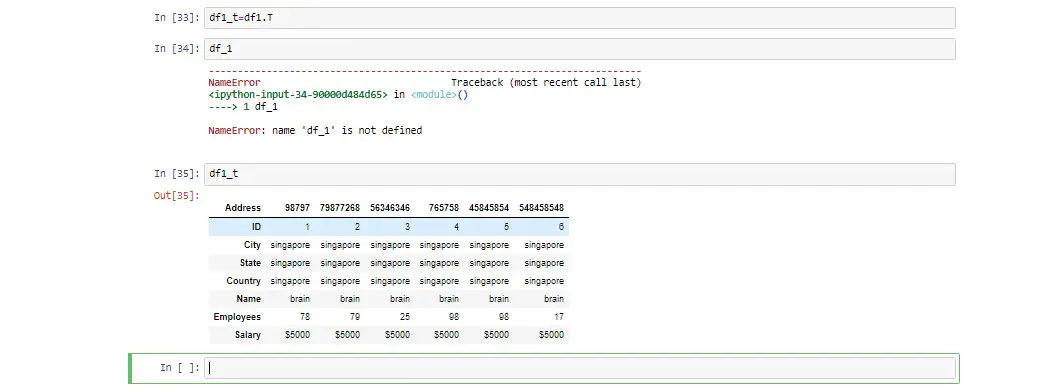Image resolution: width=1037 pixels, height=391 pixels.
Task: Click the Employees row label
Action: click(237, 317)
